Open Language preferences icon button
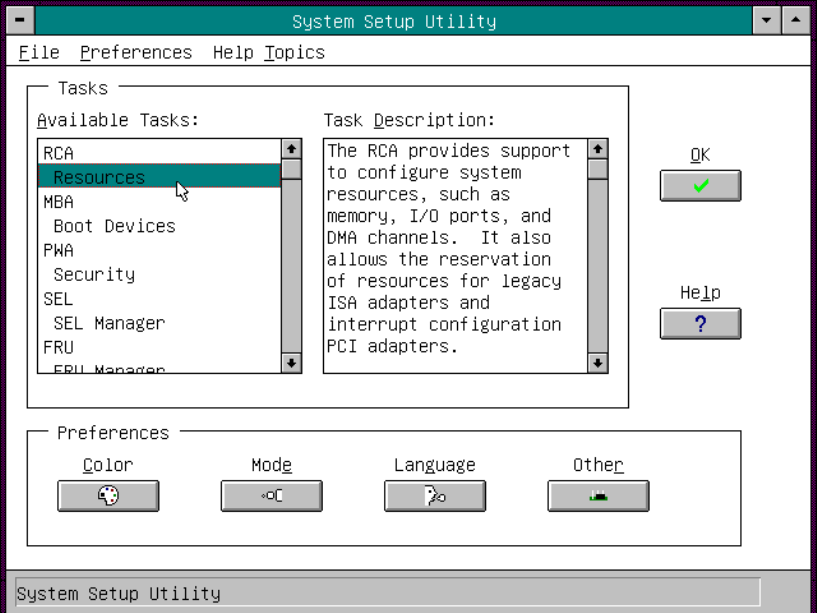Viewport: 817px width, 613px height. (435, 496)
